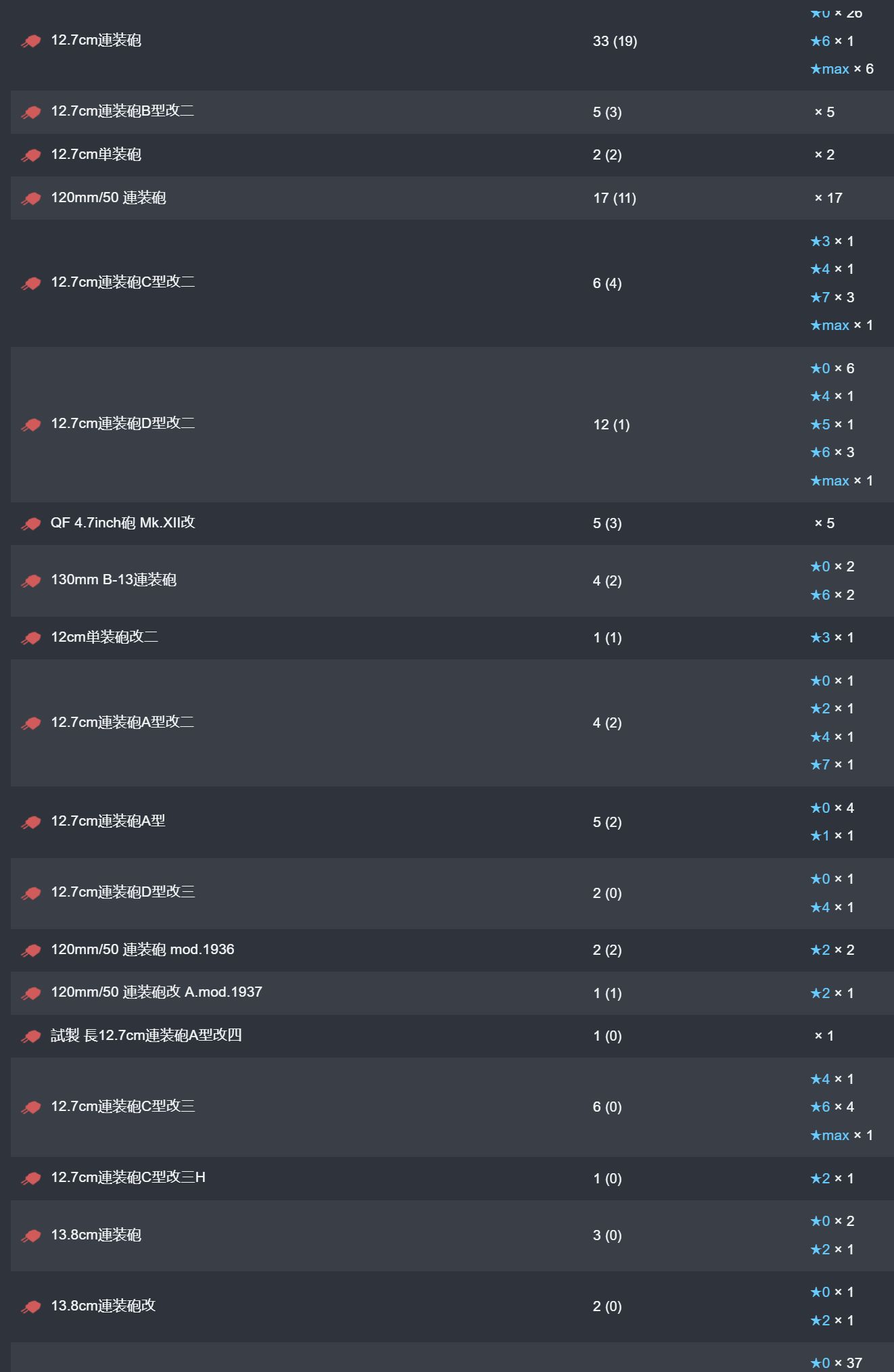Image resolution: width=894 pixels, height=1372 pixels.
Task: Select the 12.7cm連装砲C型改二 equipment name
Action: coord(123,282)
